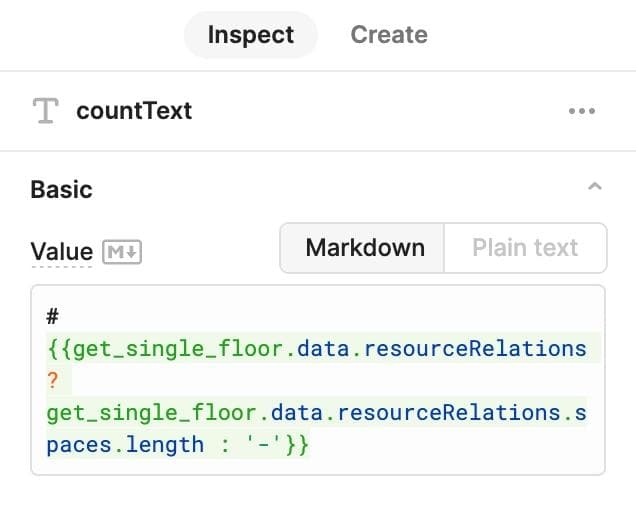Viewport: 636px width, 508px height.
Task: Switch to the Inspect tab
Action: coord(250,35)
